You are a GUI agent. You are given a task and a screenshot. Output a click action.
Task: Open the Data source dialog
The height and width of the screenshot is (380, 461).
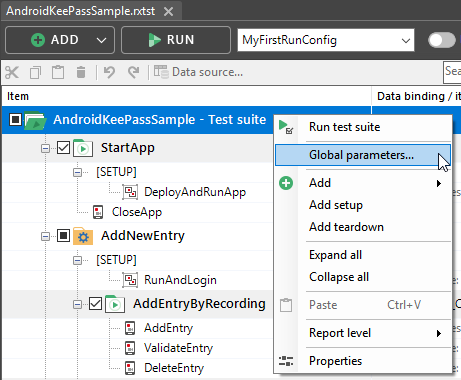[x=198, y=72]
